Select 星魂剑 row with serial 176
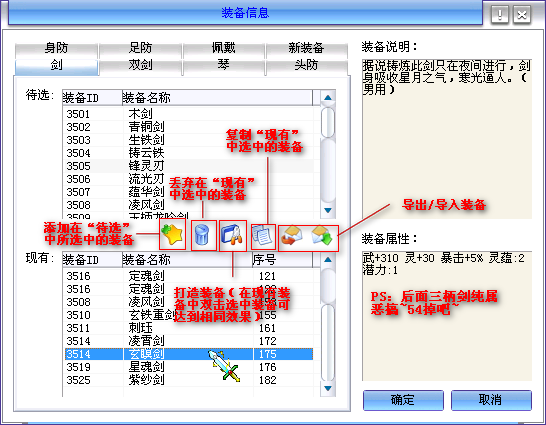This screenshot has height=425, width=546. tap(188, 367)
